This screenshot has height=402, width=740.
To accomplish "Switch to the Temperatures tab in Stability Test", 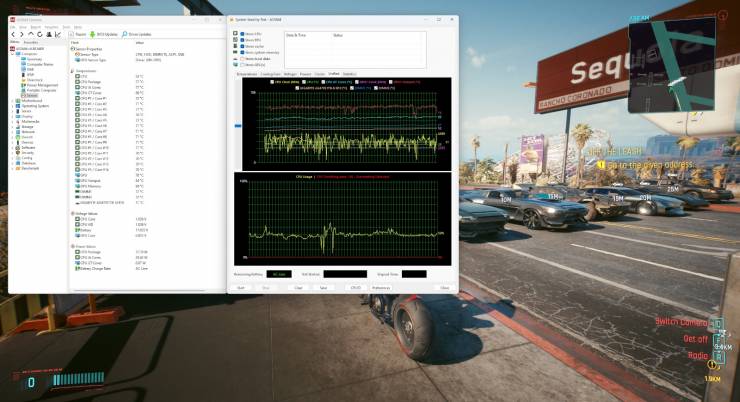I will click(x=247, y=74).
